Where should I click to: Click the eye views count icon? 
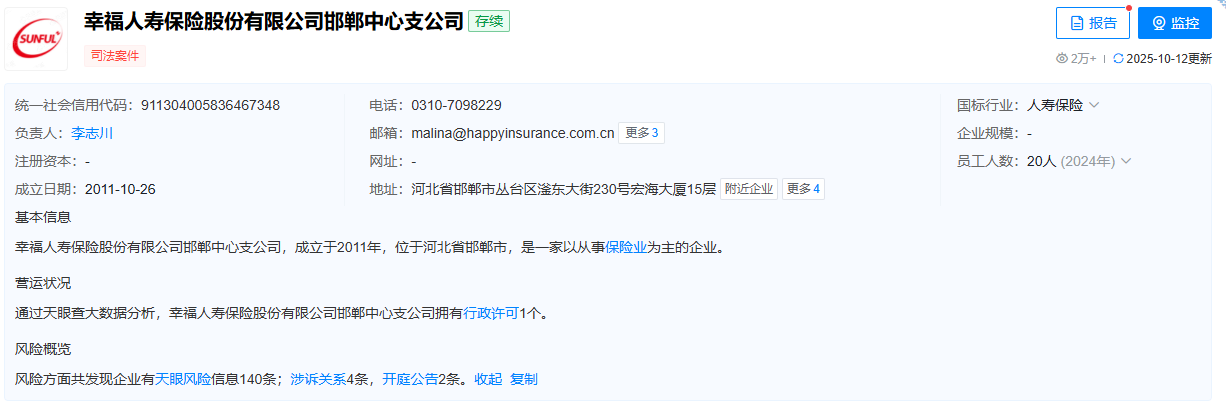pos(1062,58)
